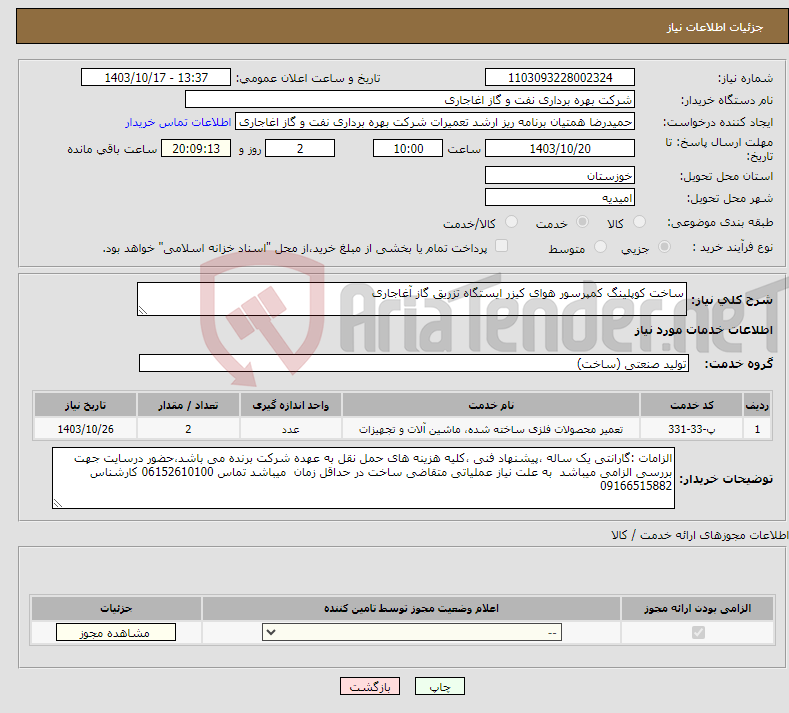
Task: Open the اطلاعات تماس خریدار link
Action: (x=178, y=122)
